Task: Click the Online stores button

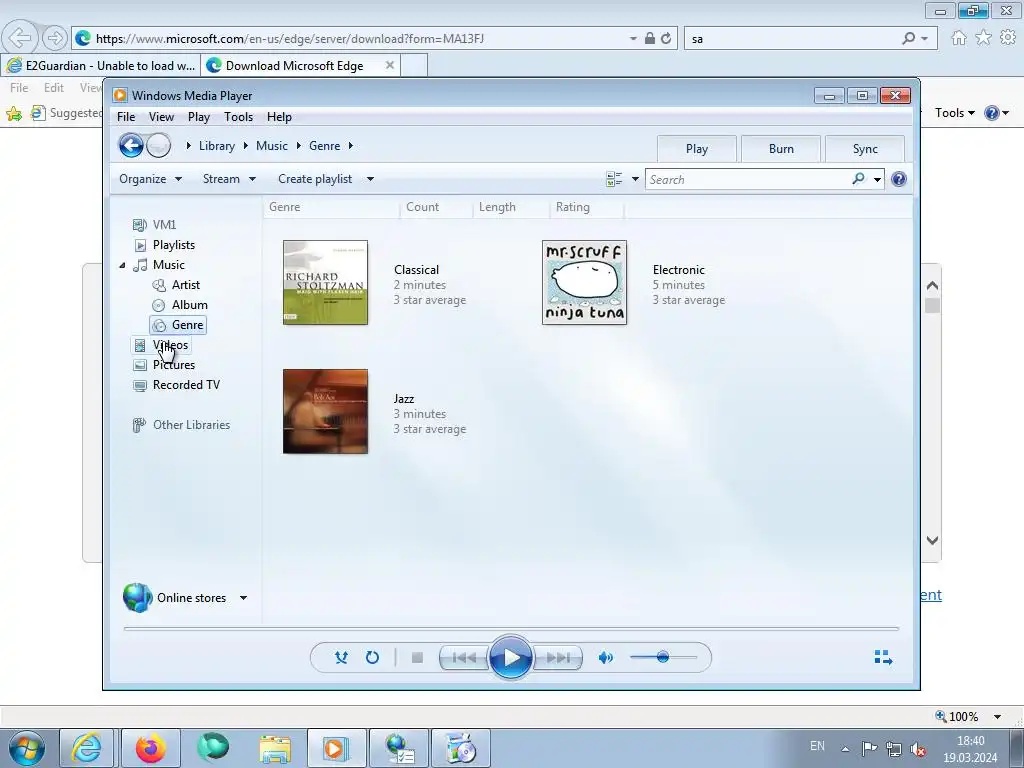Action: click(x=175, y=598)
